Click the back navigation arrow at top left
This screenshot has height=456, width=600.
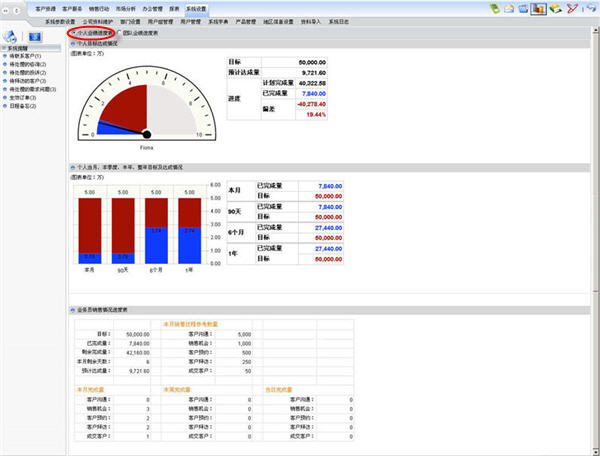pyautogui.click(x=6, y=10)
